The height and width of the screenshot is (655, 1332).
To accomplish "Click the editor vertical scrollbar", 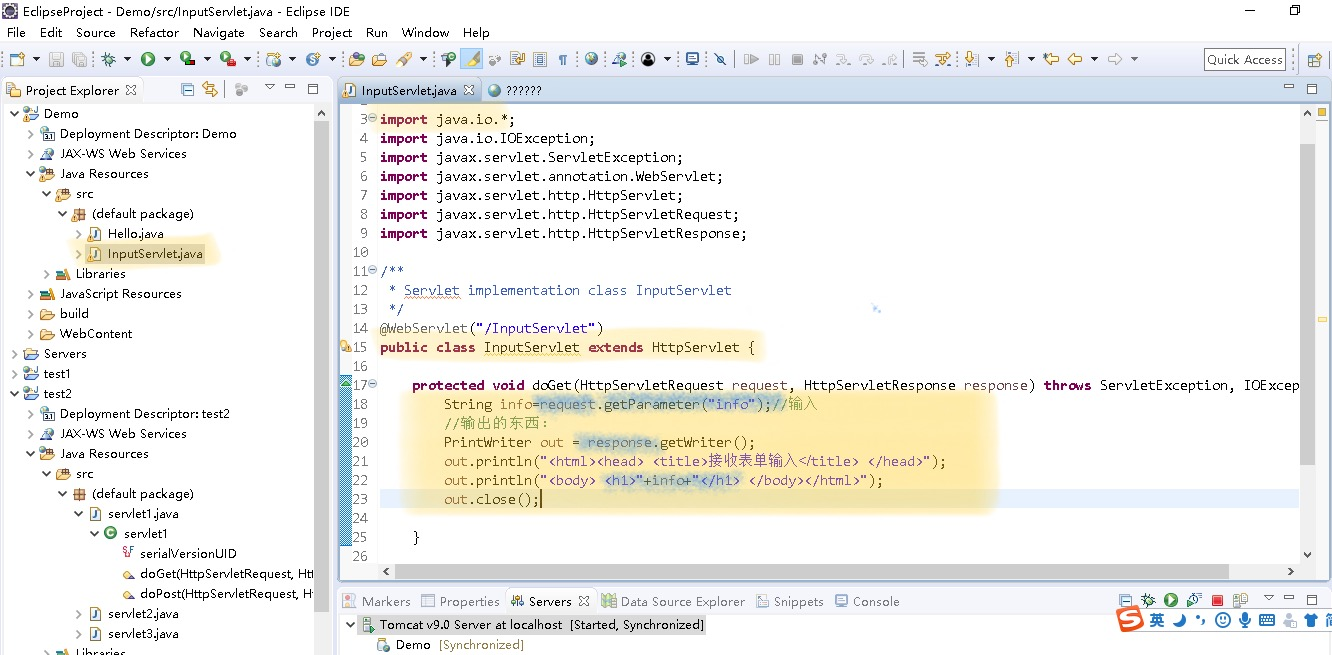I will coord(1307,304).
